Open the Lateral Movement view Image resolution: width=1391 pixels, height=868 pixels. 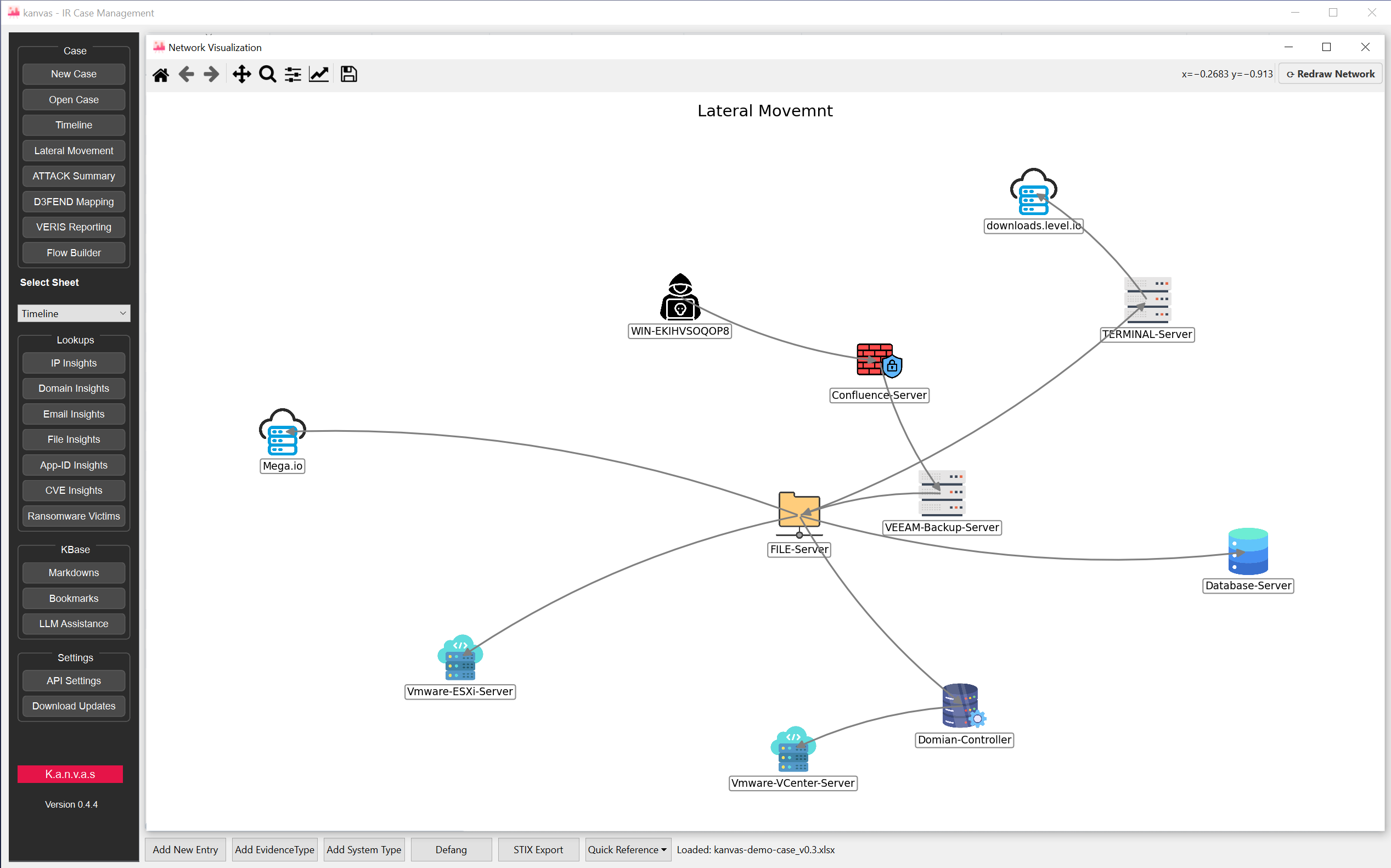74,150
